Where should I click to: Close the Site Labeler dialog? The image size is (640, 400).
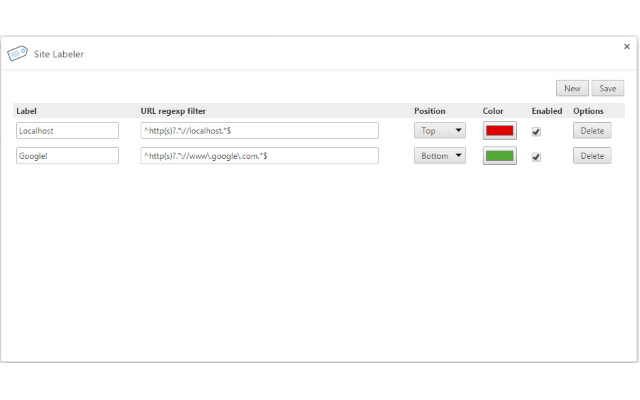(626, 46)
